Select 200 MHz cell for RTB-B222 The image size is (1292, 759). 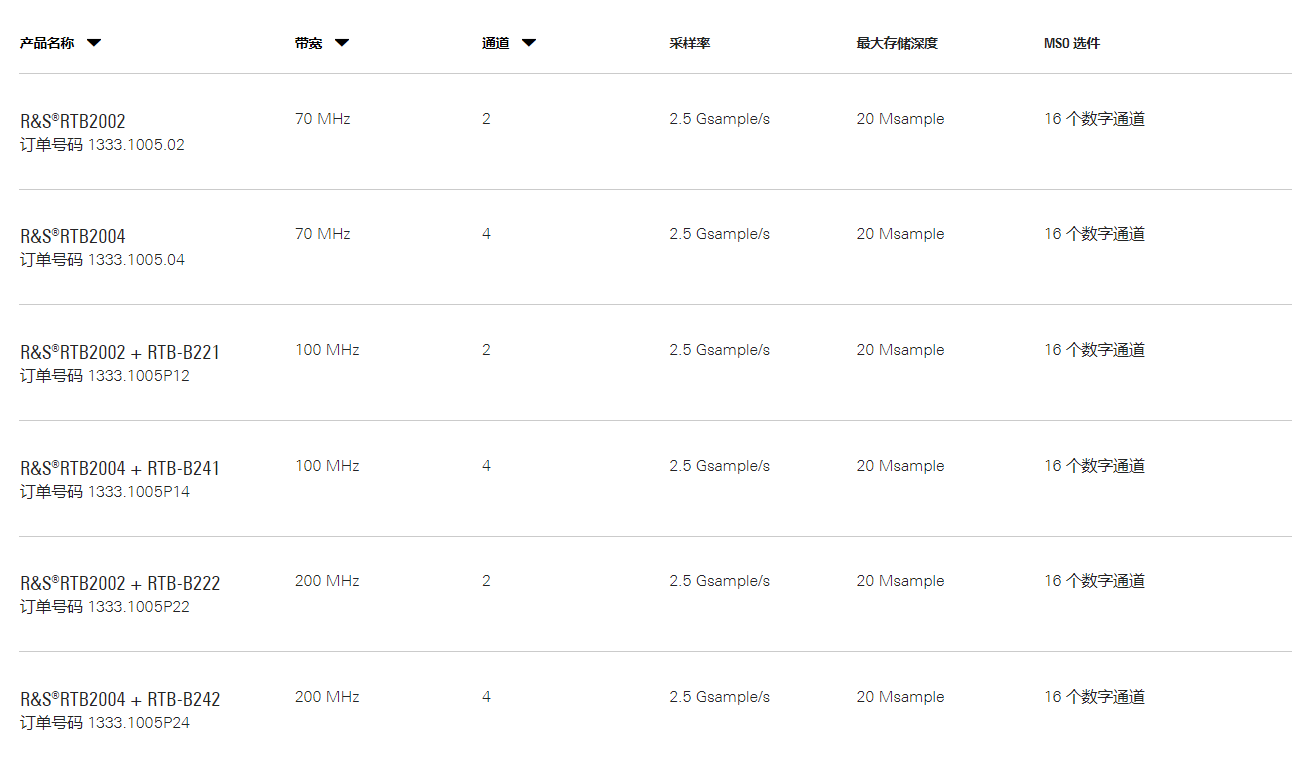327,581
